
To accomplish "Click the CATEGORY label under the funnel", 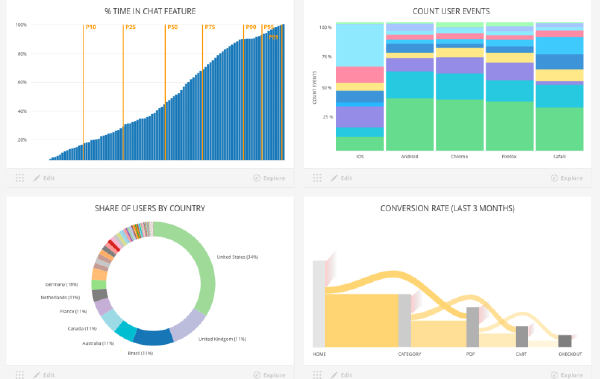I will (x=409, y=354).
